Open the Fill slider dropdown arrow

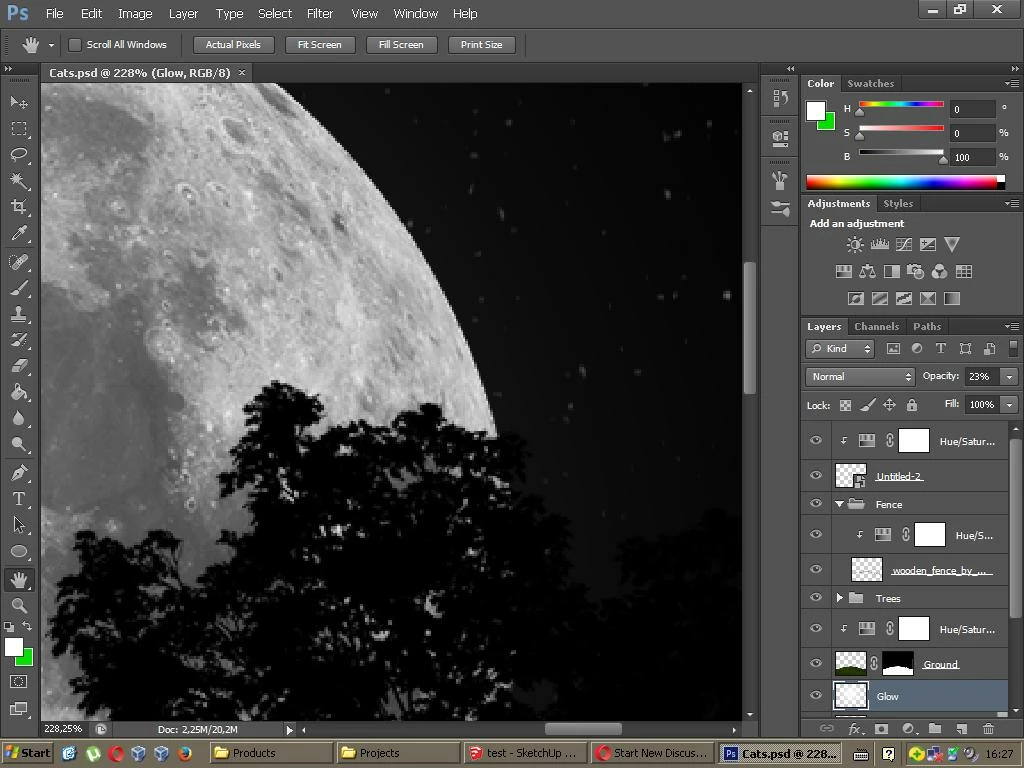tap(1010, 405)
